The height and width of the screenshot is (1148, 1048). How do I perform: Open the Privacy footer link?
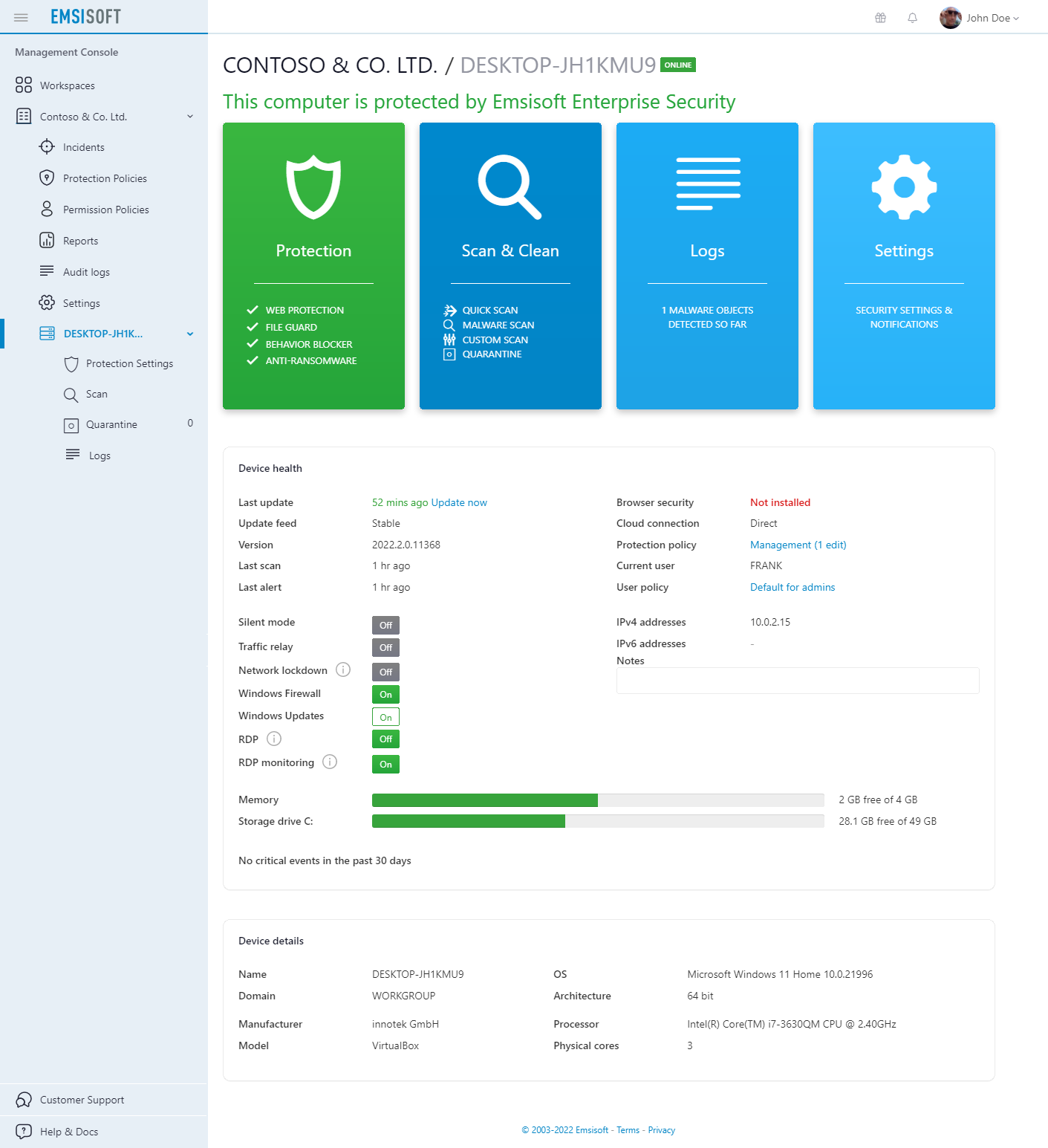click(661, 1130)
